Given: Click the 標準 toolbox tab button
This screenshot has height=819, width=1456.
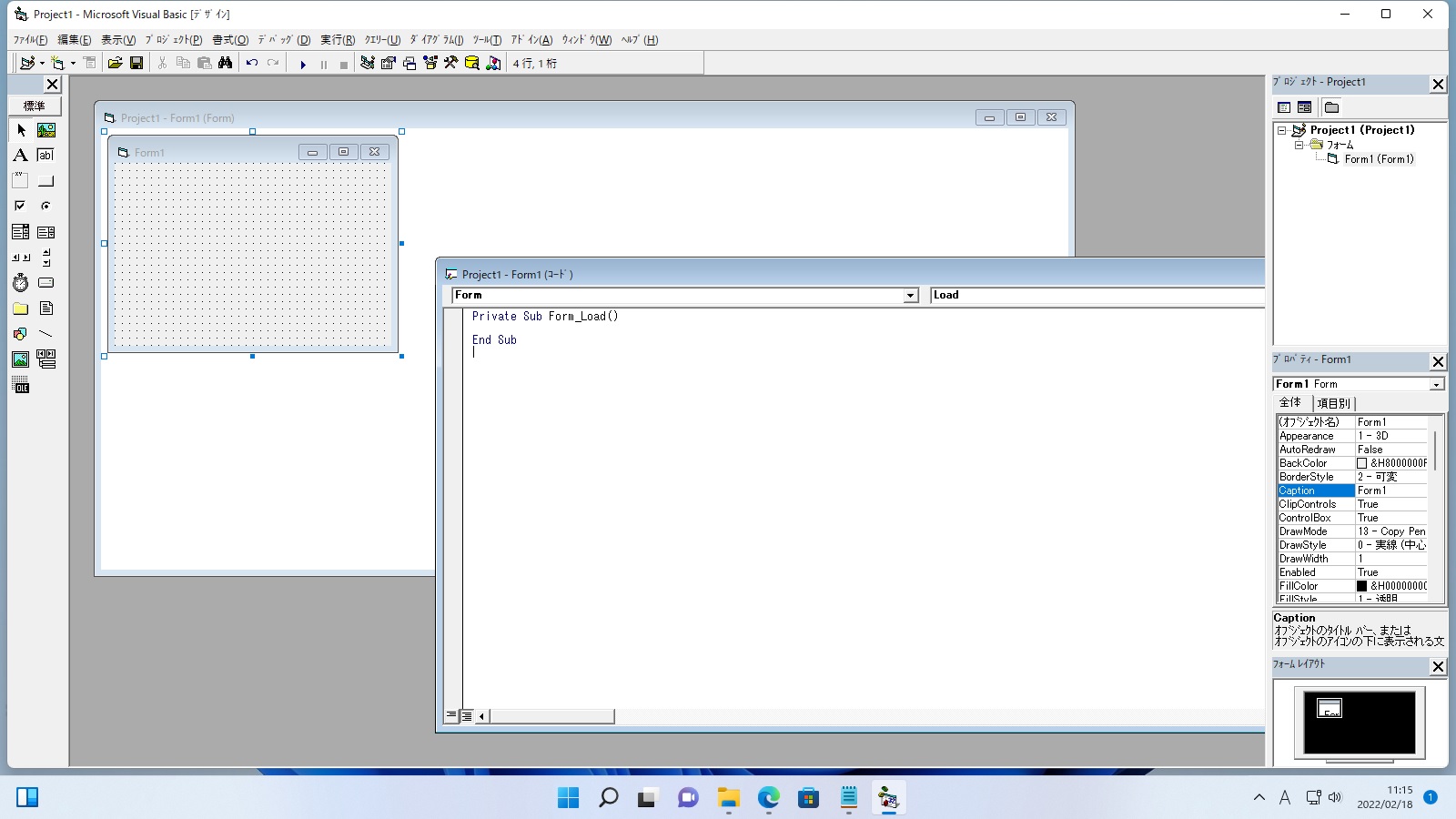Looking at the screenshot, I should [x=35, y=106].
